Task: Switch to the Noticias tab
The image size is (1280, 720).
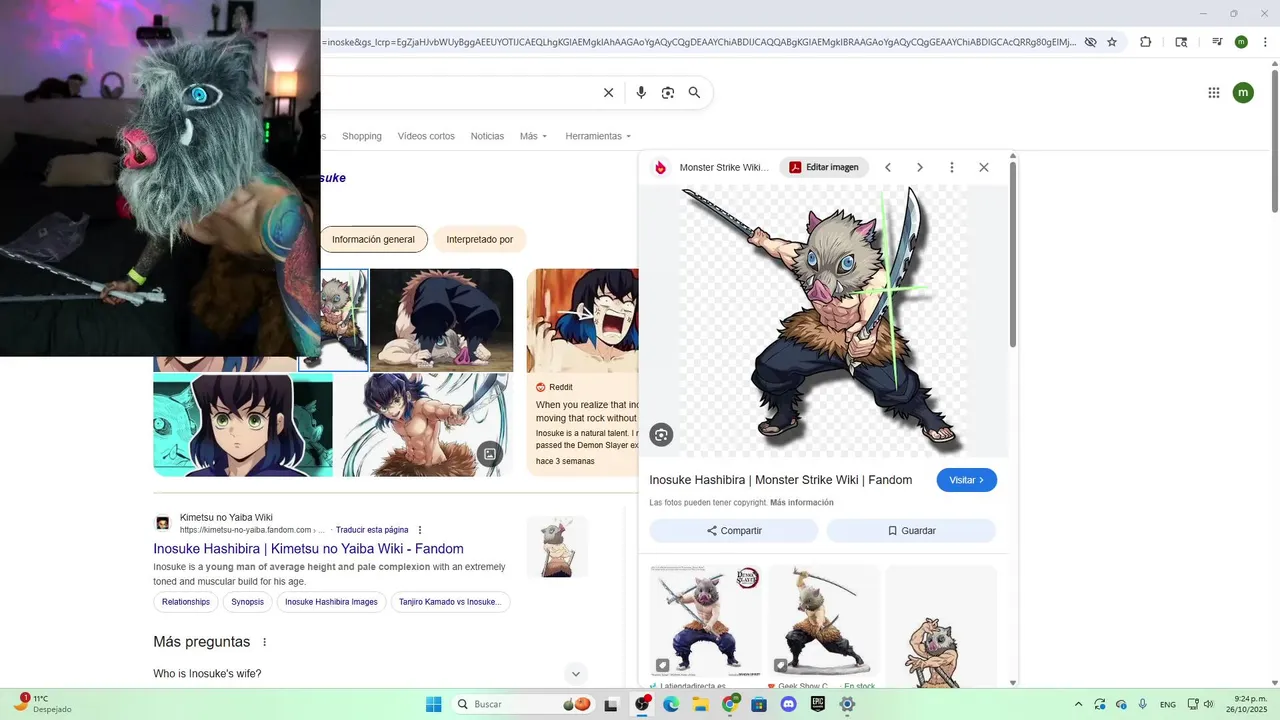Action: click(487, 136)
